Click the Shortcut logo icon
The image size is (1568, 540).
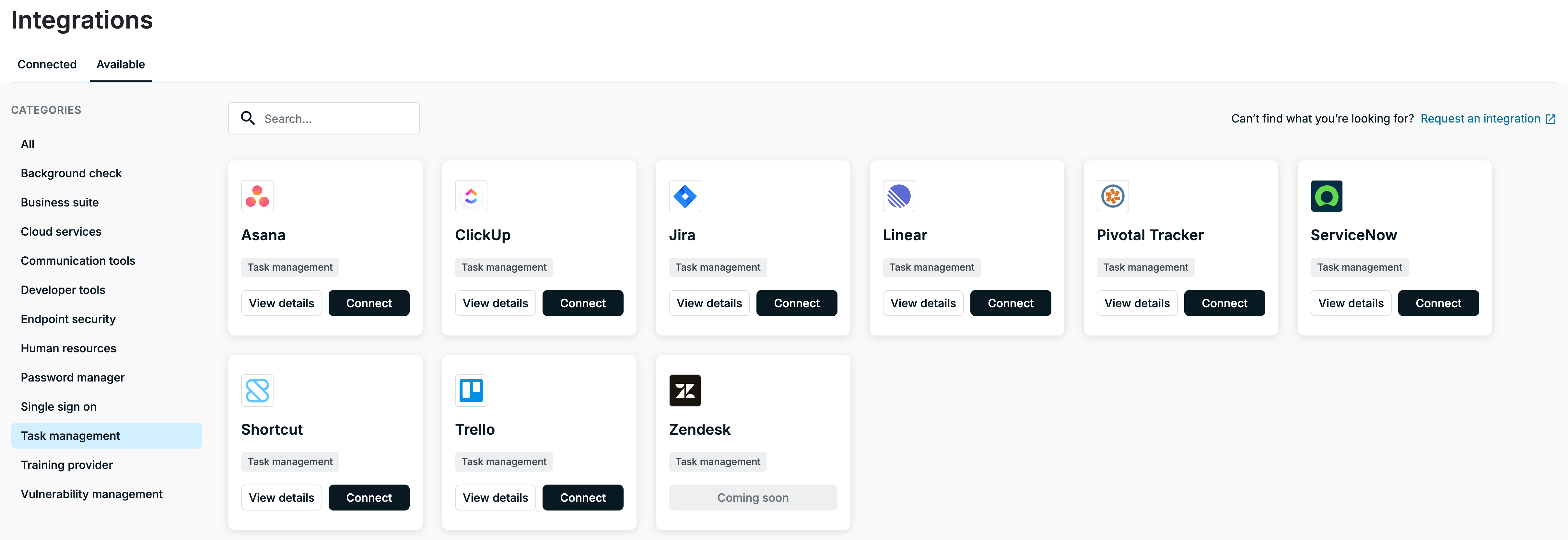coord(257,390)
